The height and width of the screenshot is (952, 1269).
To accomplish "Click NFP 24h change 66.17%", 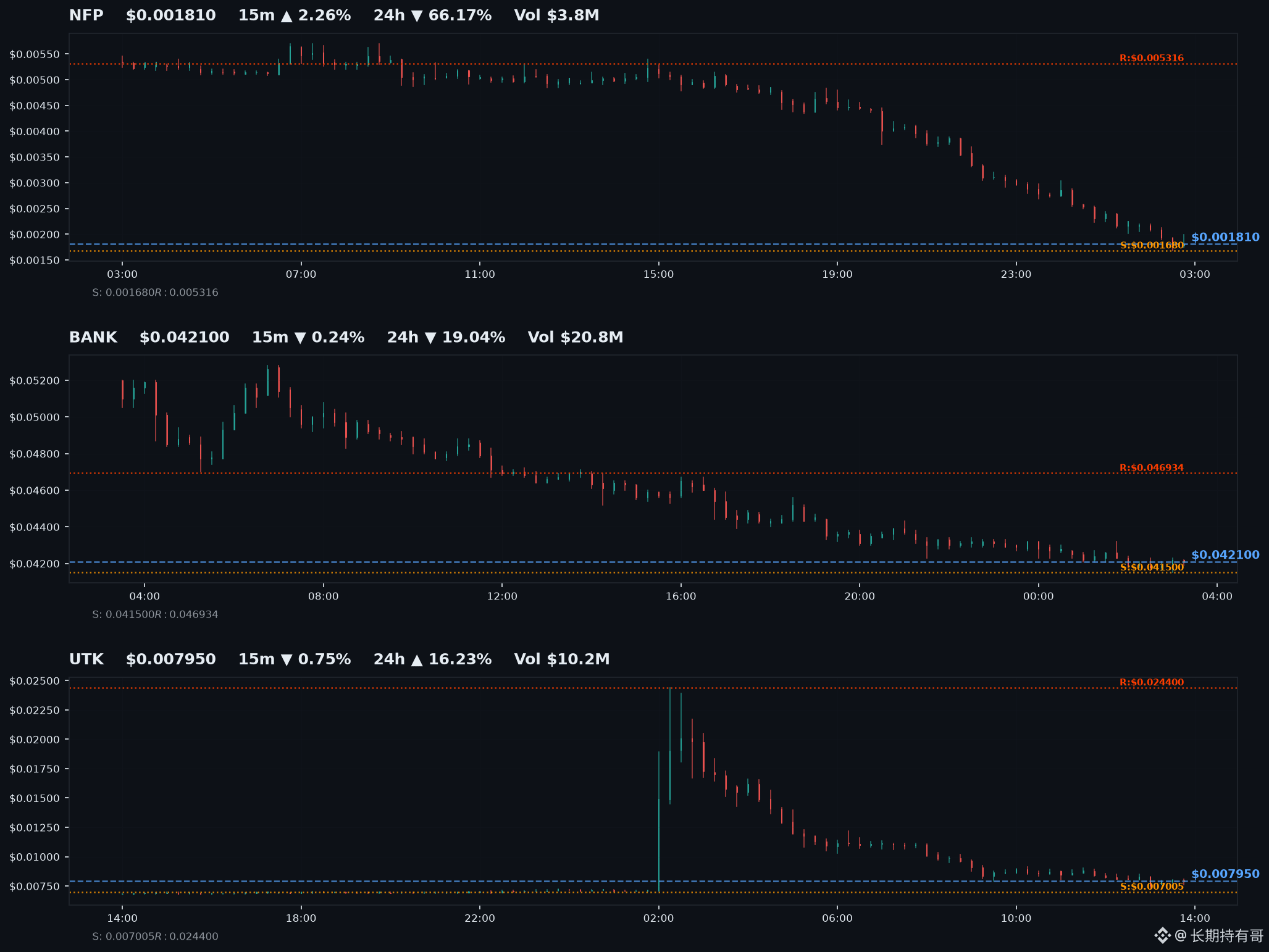I will click(432, 15).
